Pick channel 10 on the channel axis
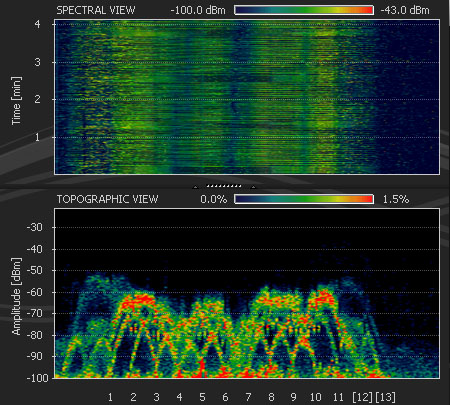The image size is (450, 405). coord(316,397)
